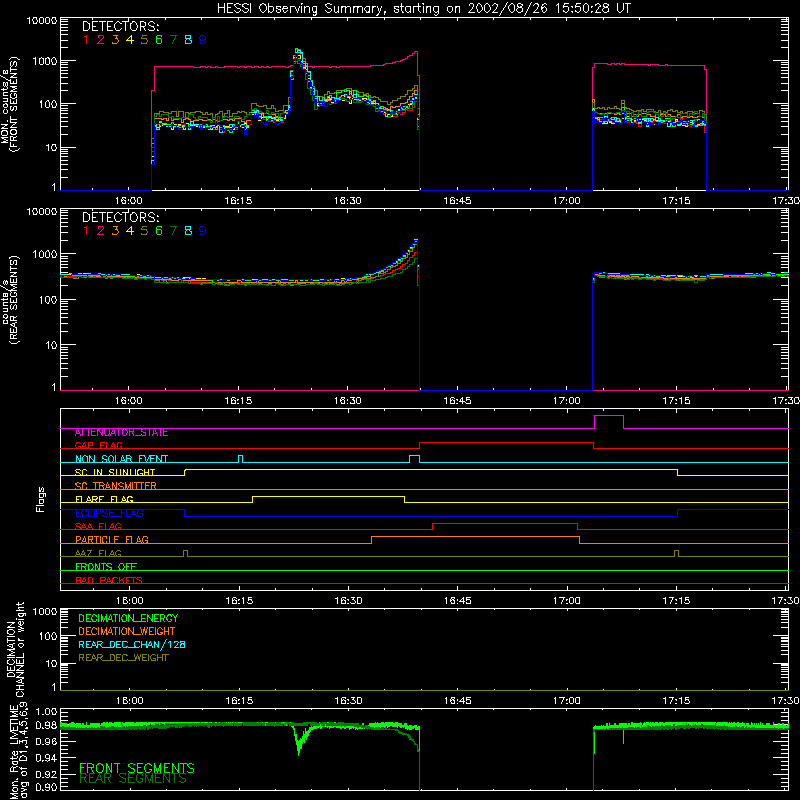Screen dimensions: 800x800
Task: Click the BAD_PACKETS flag label
Action: (x=109, y=581)
